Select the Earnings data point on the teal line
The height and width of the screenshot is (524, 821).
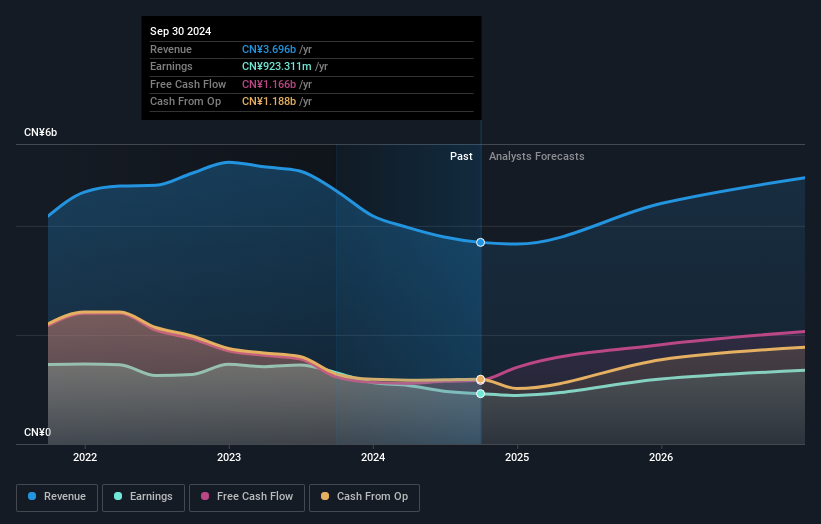click(481, 394)
